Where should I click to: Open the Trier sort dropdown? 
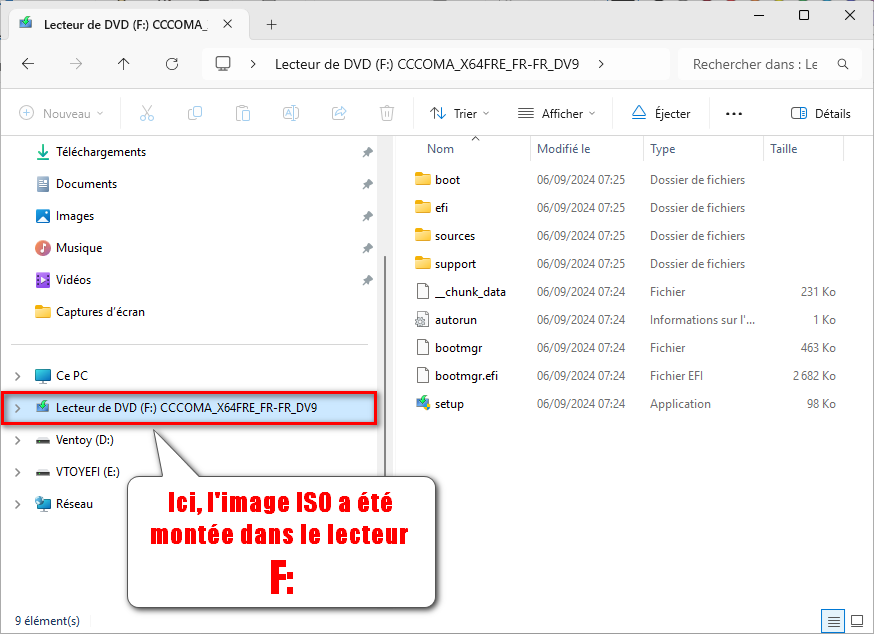click(454, 114)
